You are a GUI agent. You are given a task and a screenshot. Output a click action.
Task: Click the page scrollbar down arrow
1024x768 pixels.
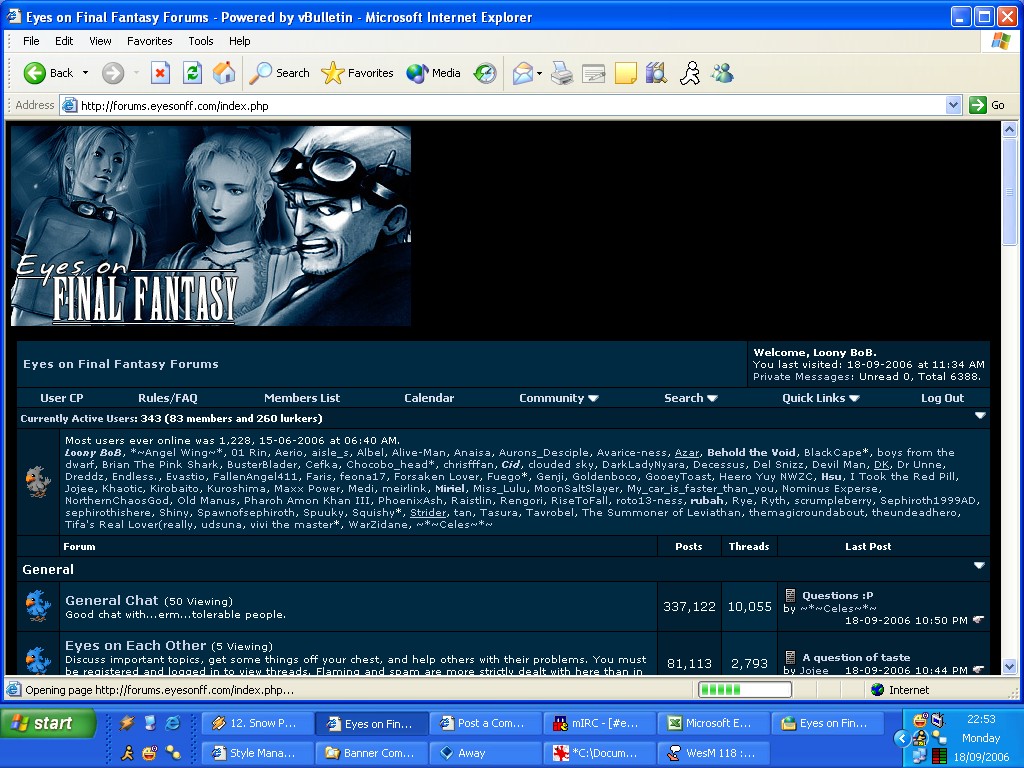1010,666
